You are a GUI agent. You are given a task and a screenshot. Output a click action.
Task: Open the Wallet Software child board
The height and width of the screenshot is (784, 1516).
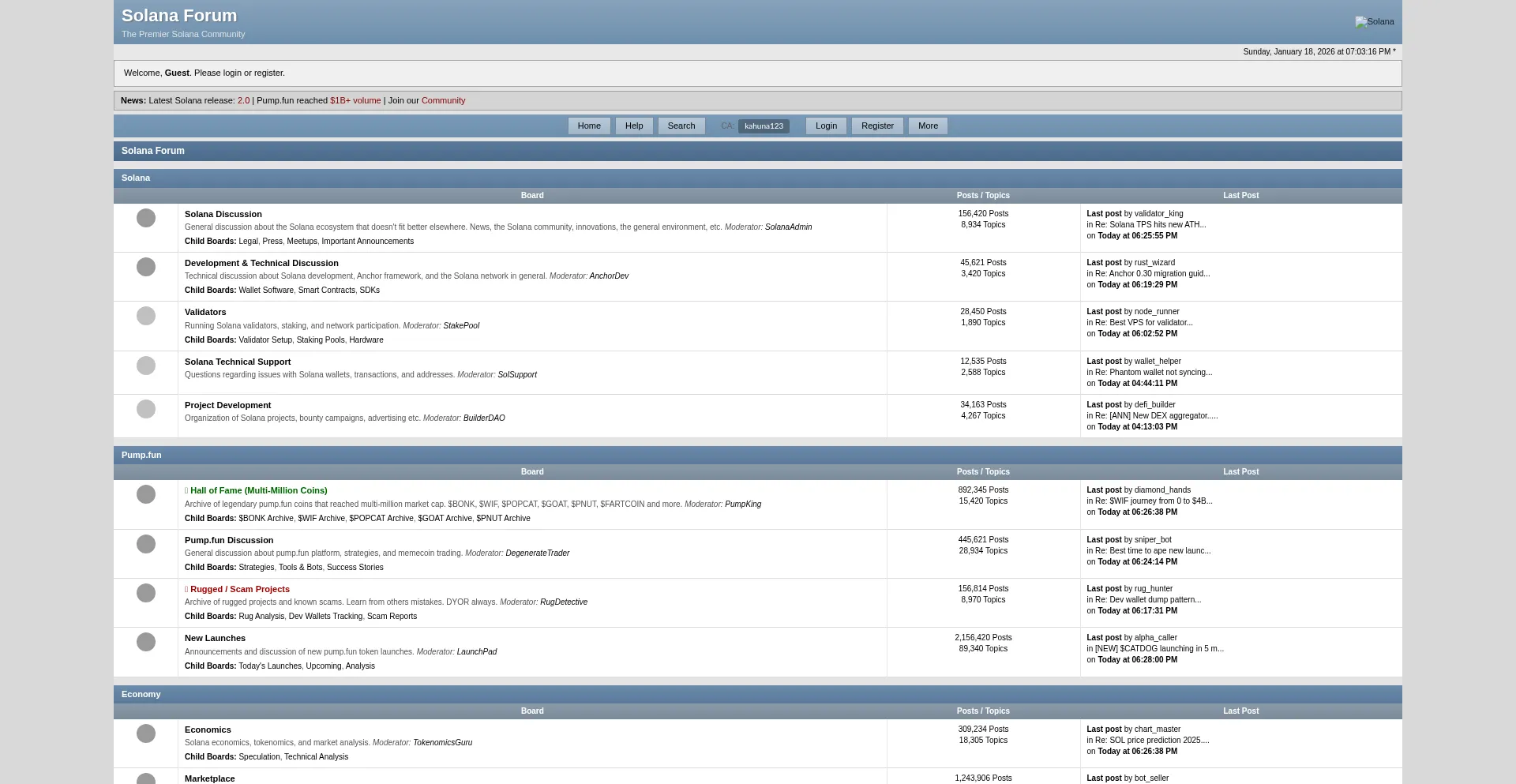click(x=266, y=291)
